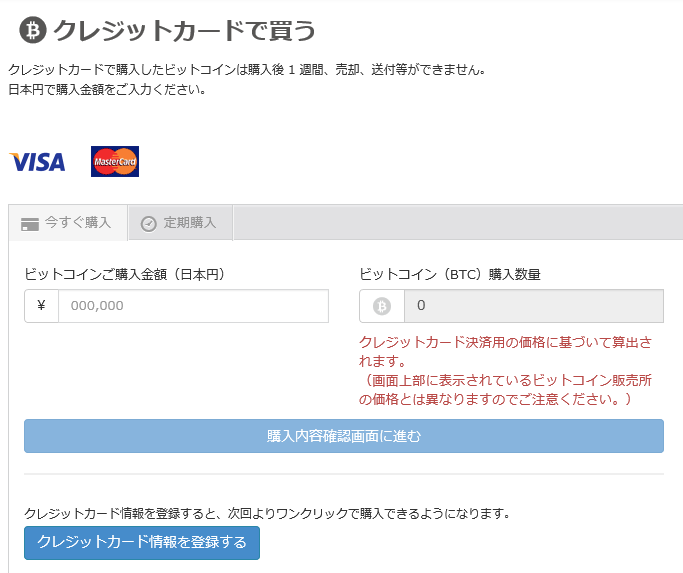Click the red credit card price warning text
Viewport: 683px width, 573px height.
(505, 370)
